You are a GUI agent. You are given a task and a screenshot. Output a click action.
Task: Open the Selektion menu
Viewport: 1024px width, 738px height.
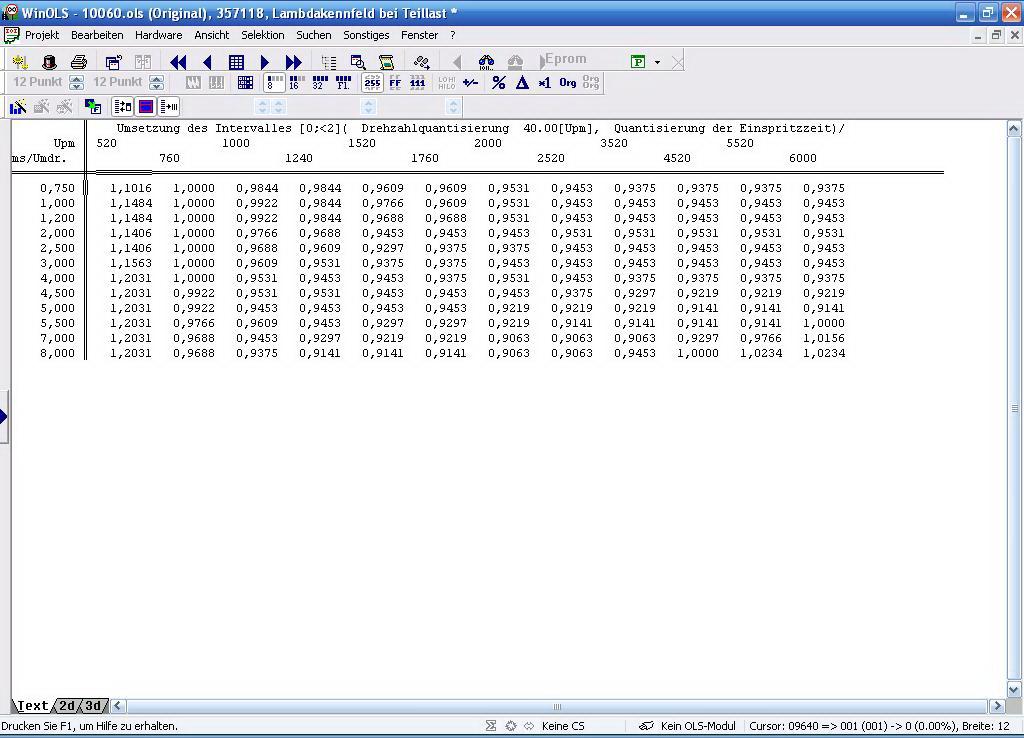(x=263, y=35)
